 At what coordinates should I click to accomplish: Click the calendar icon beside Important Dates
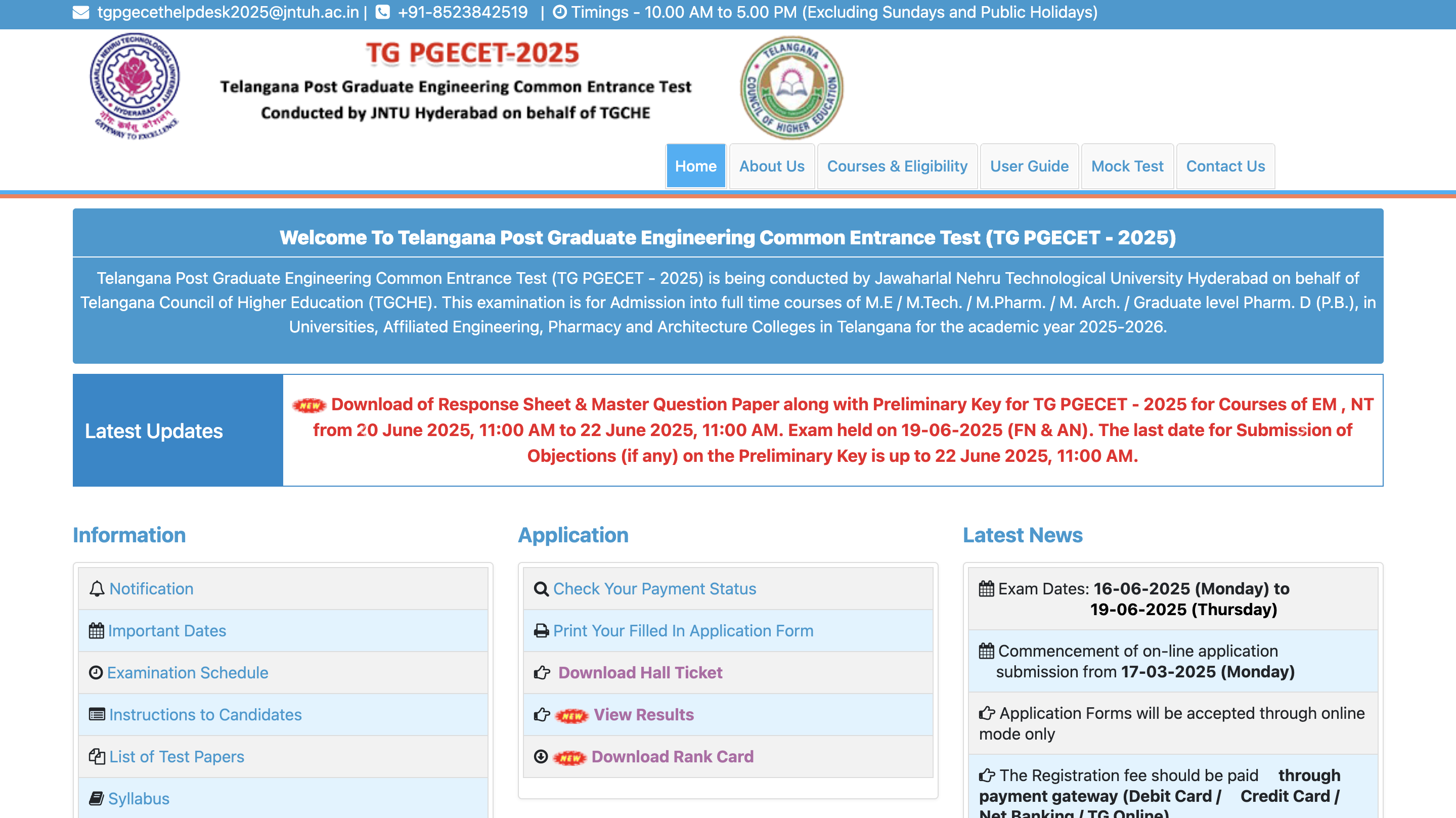click(96, 630)
